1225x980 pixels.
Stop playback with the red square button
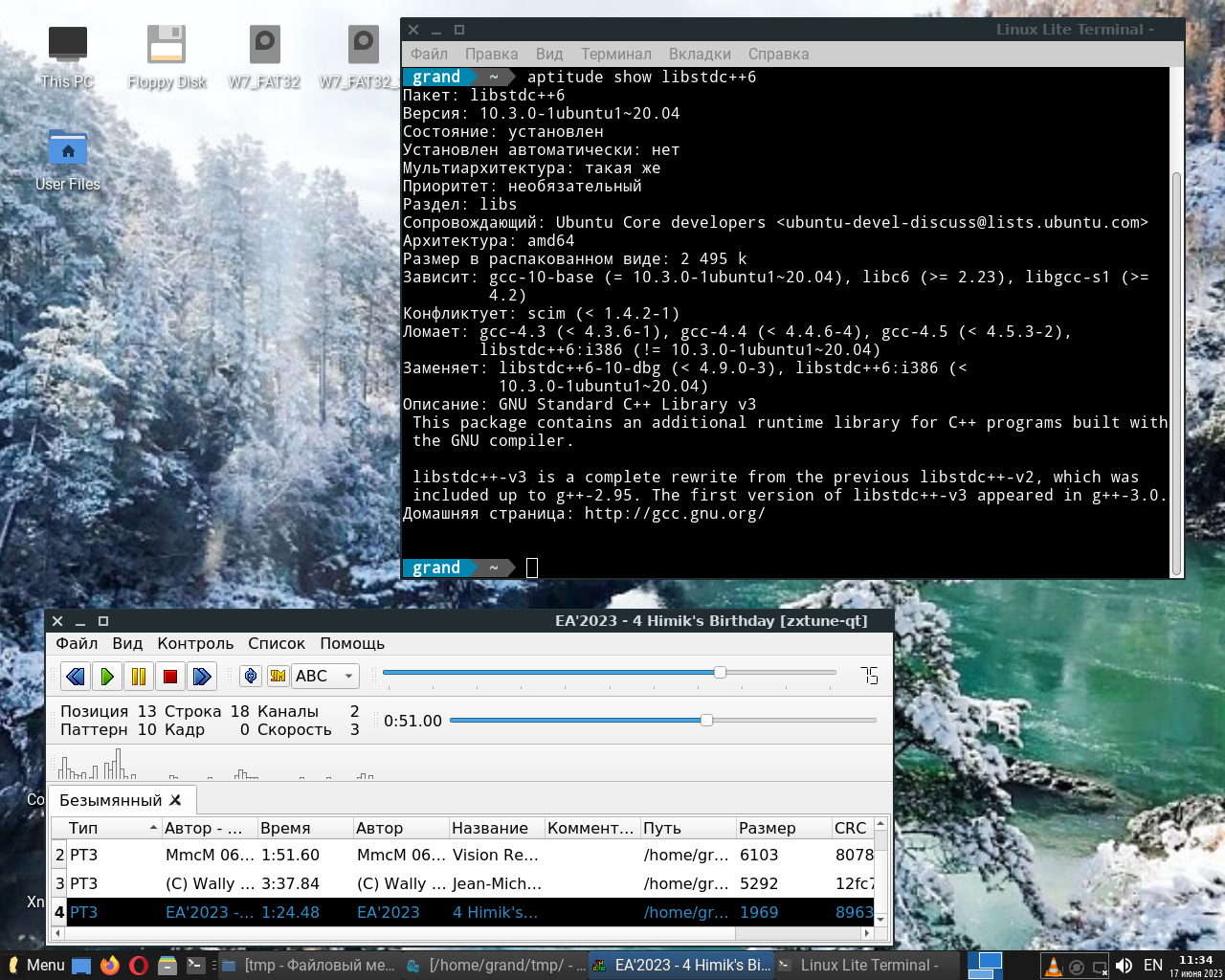point(170,676)
